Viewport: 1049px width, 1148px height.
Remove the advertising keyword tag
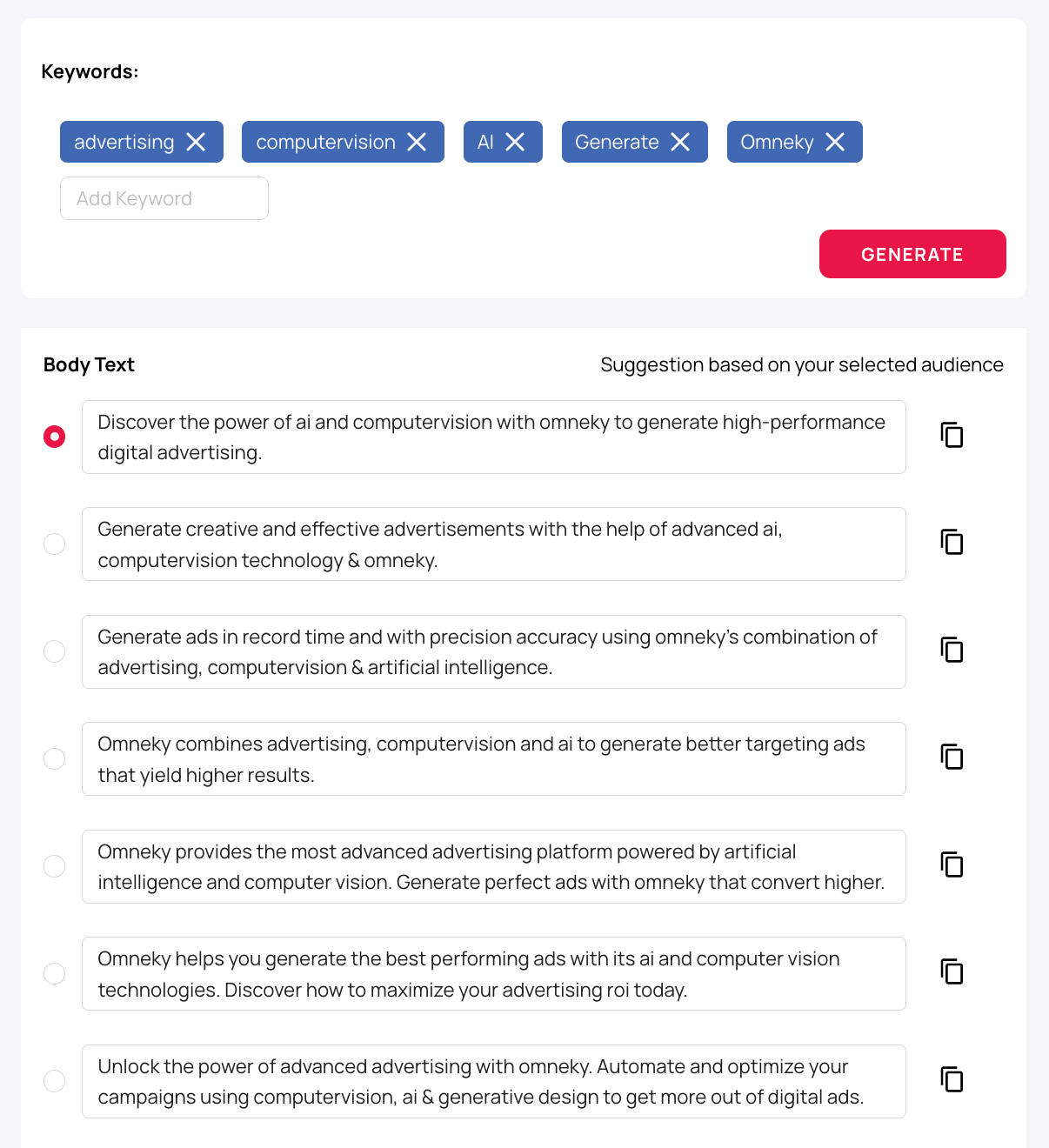[197, 142]
